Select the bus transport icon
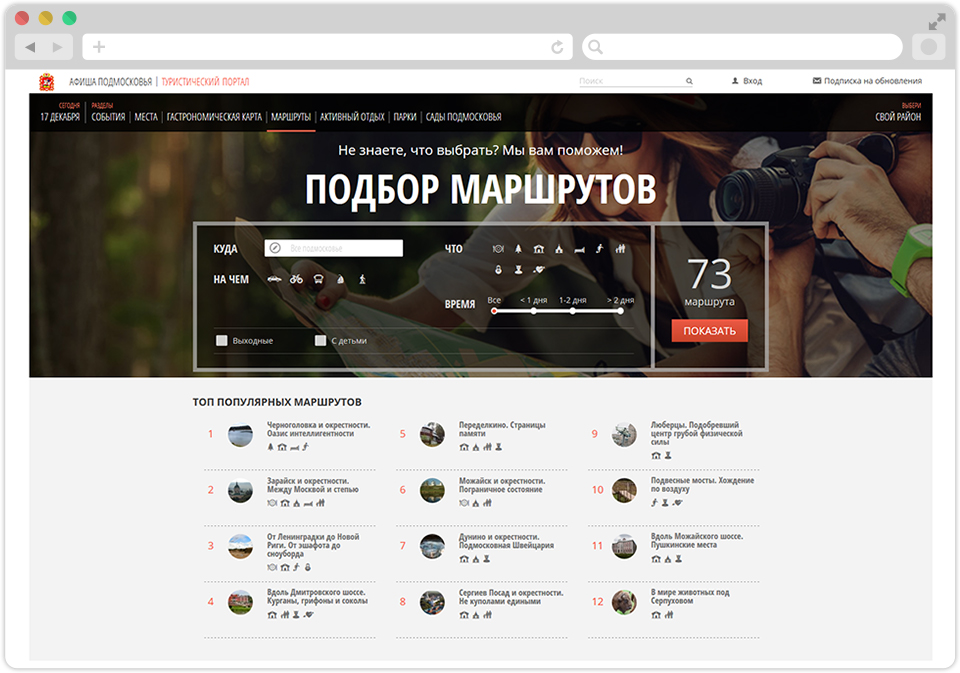960x673 pixels. (x=318, y=280)
